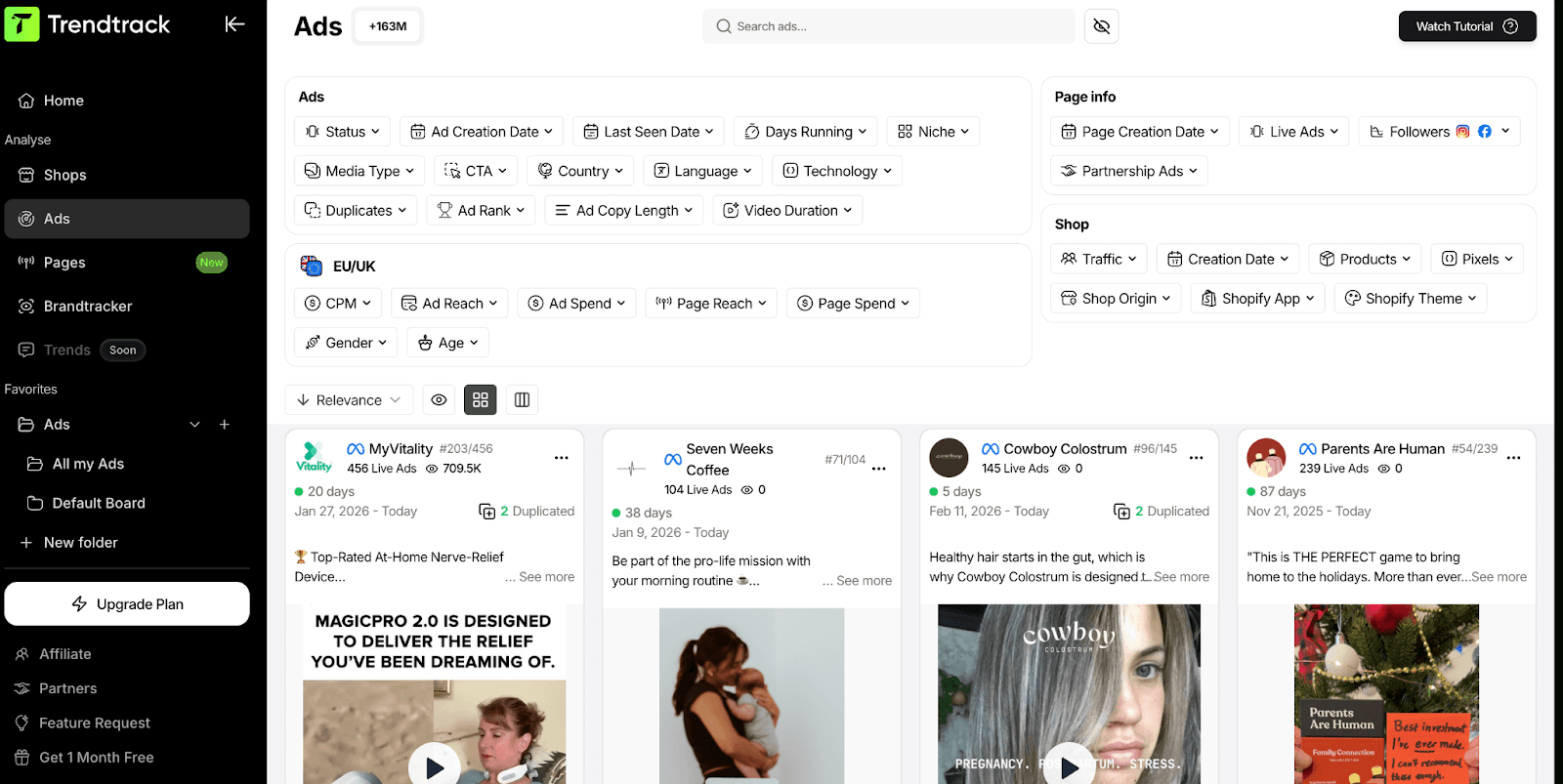This screenshot has width=1563, height=784.
Task: Open the MyVitality card three-dot menu
Action: (562, 458)
